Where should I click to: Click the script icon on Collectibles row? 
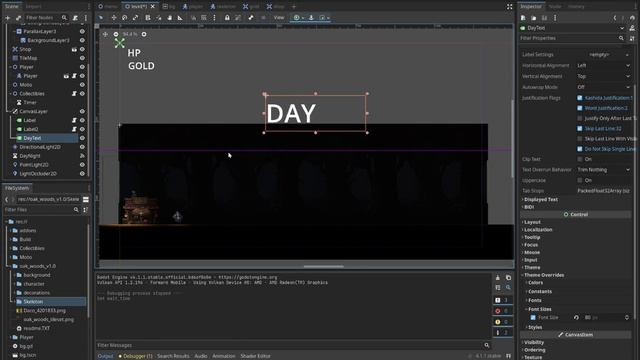coord(74,93)
